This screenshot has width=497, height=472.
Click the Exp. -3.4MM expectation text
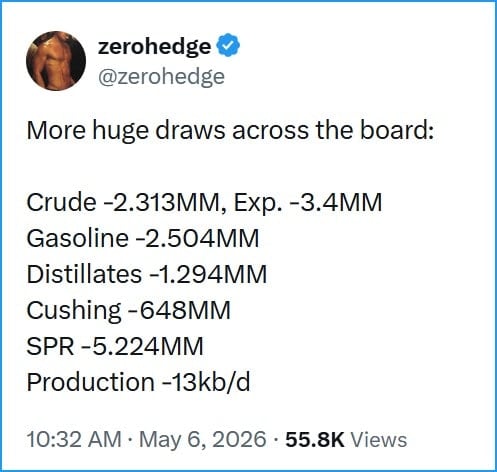308,203
